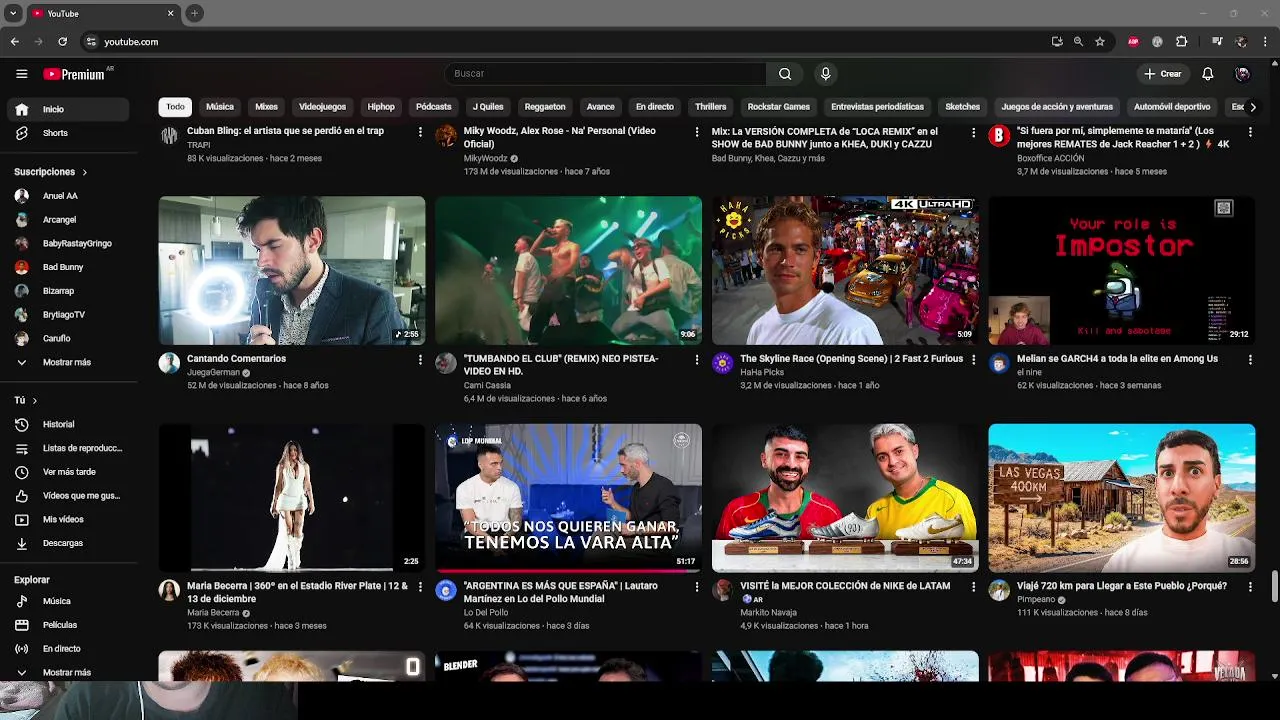Show more category chips with arrow
This screenshot has width=1280, height=720.
coord(1252,107)
